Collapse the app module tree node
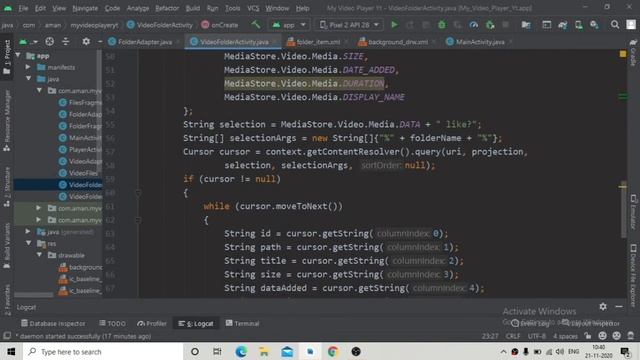 click(18, 55)
